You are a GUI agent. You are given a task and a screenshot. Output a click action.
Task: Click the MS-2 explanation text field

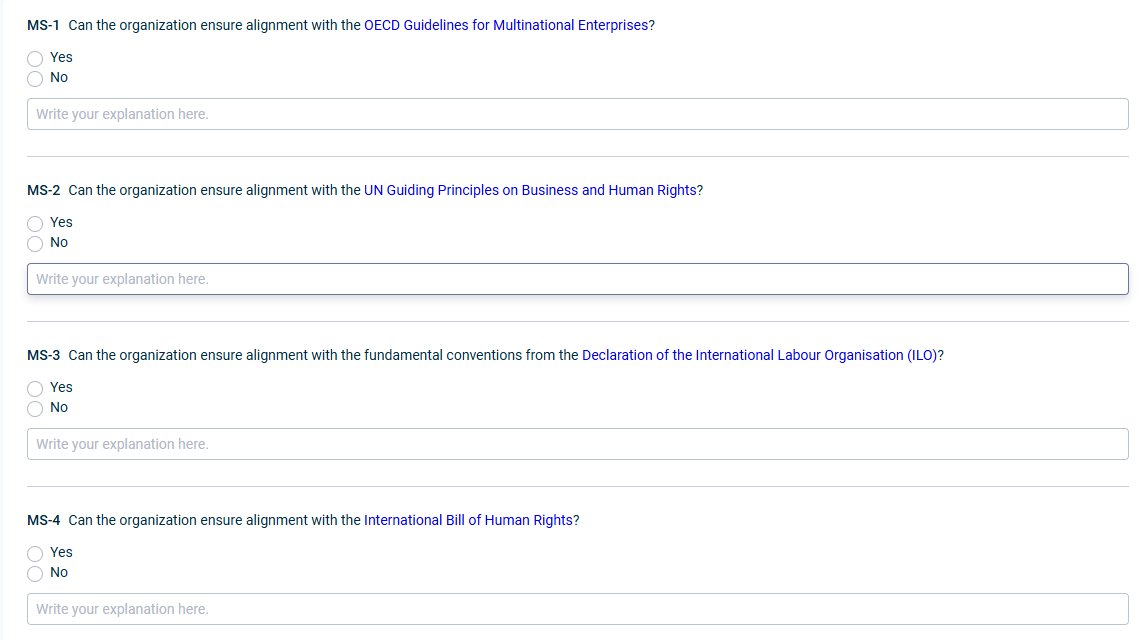point(578,279)
